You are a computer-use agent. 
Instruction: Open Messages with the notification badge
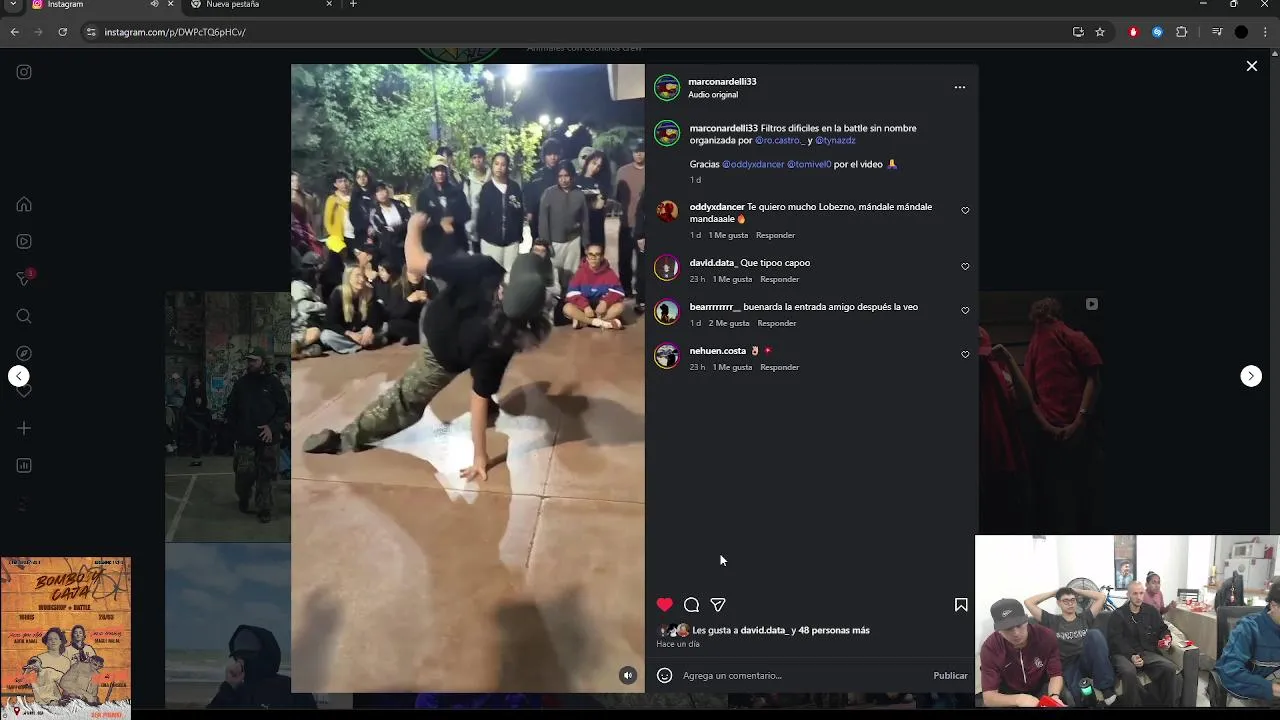24,278
